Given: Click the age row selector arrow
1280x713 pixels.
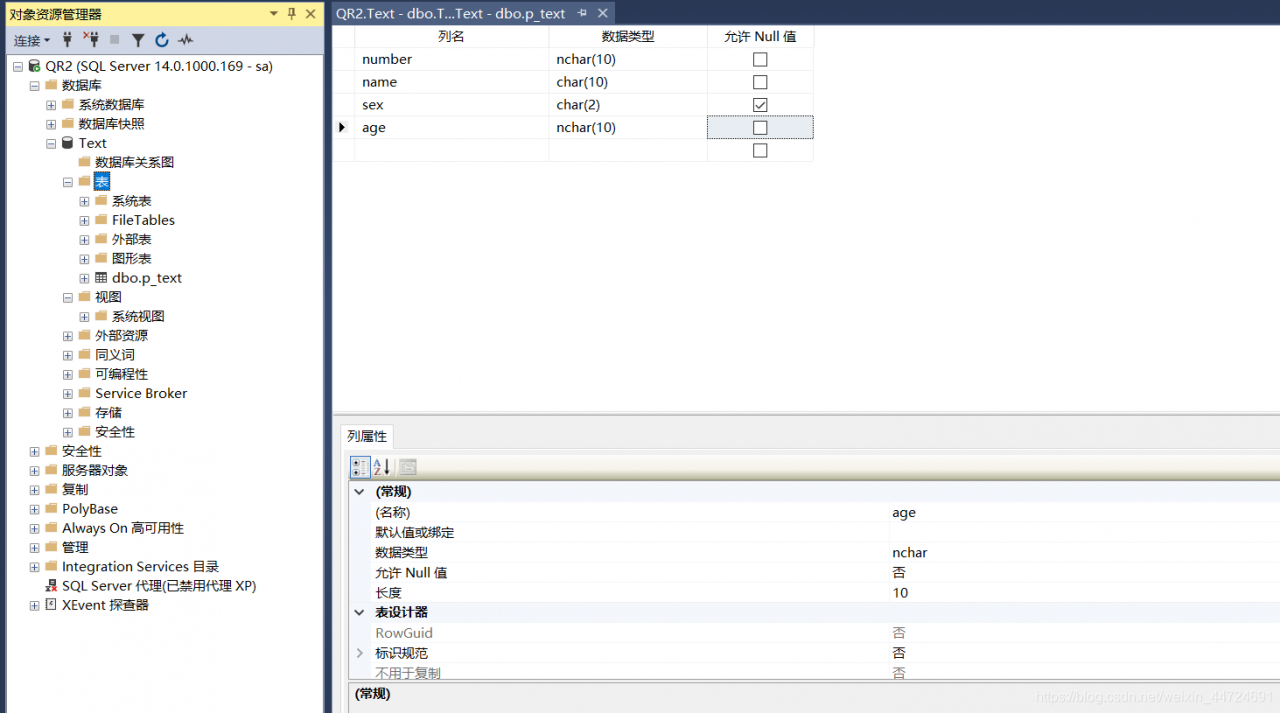Looking at the screenshot, I should click(x=343, y=128).
